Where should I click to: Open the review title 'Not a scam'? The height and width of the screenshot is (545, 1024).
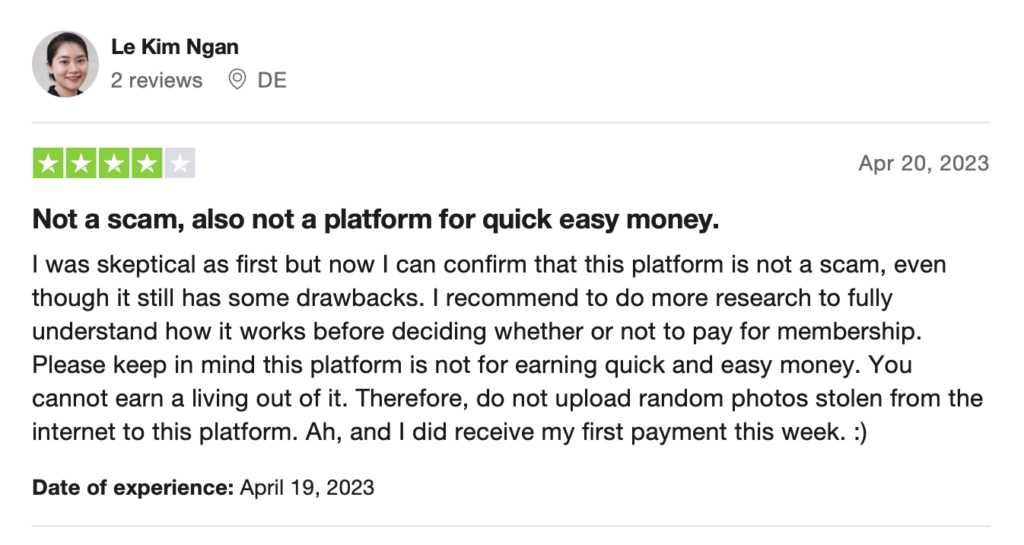[x=376, y=219]
